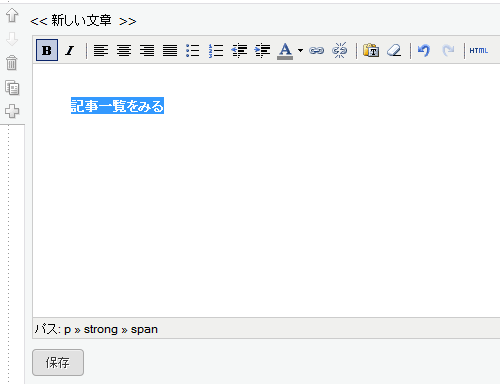
Task: Move block down with arrow icon
Action: (12, 39)
